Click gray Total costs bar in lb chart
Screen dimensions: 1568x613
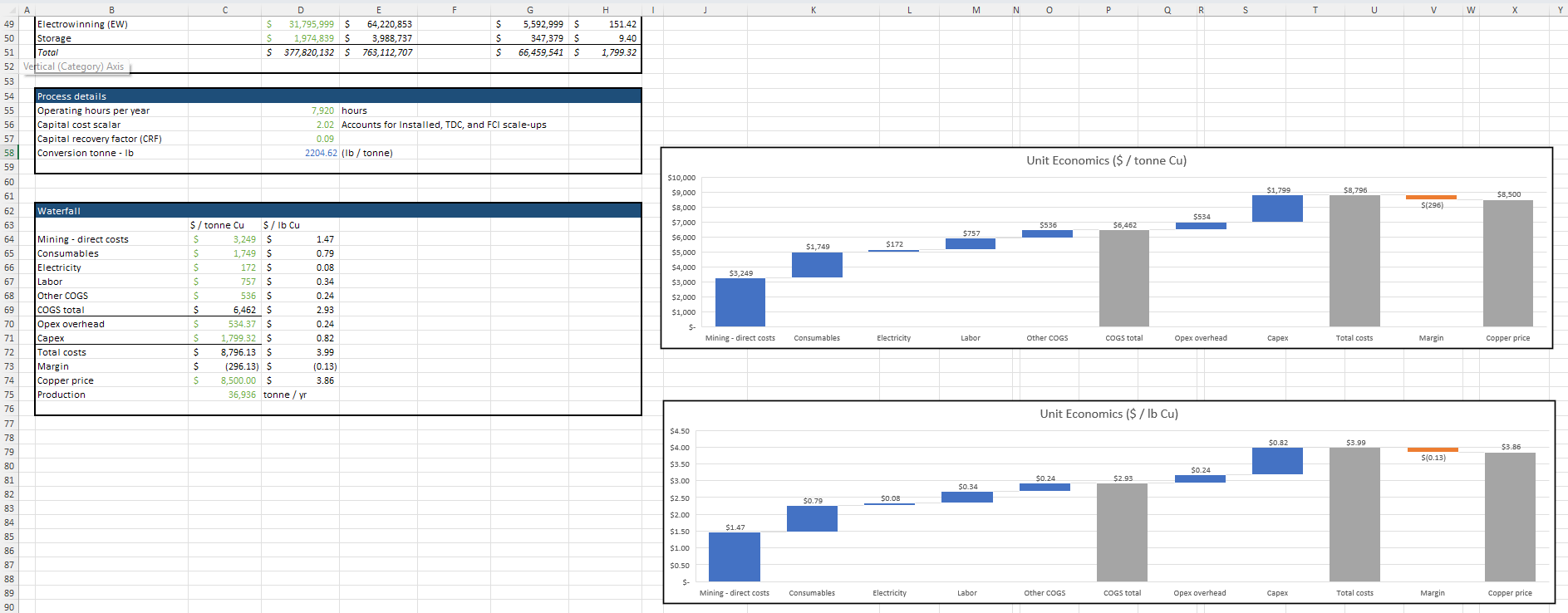pos(1354,514)
